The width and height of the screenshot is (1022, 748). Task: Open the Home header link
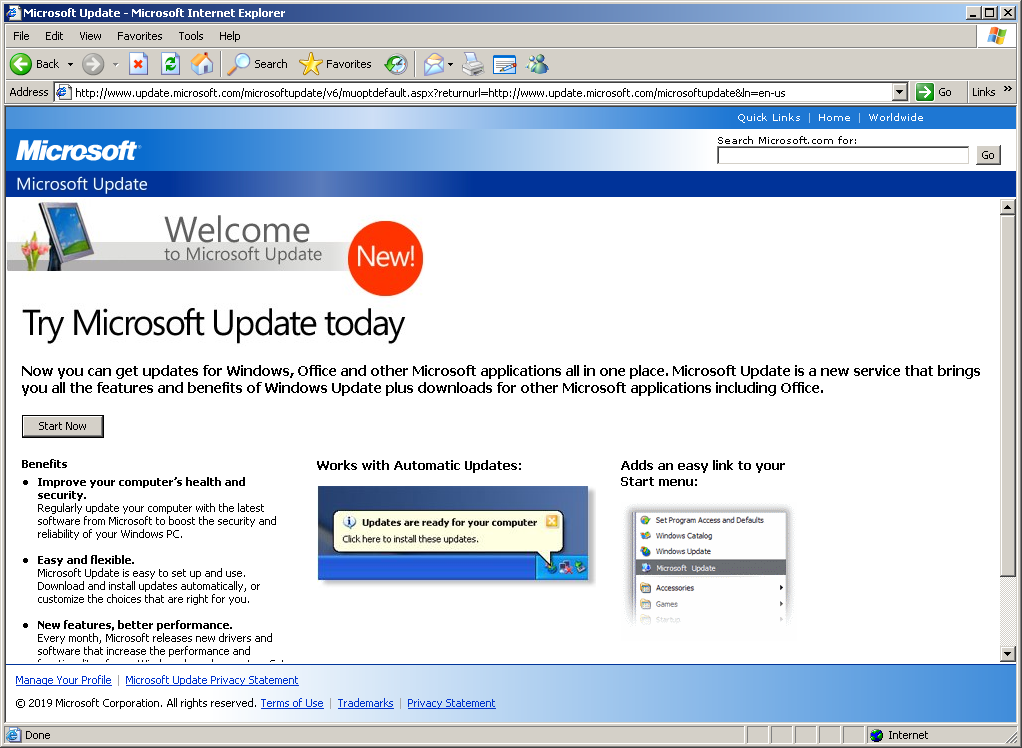(834, 117)
